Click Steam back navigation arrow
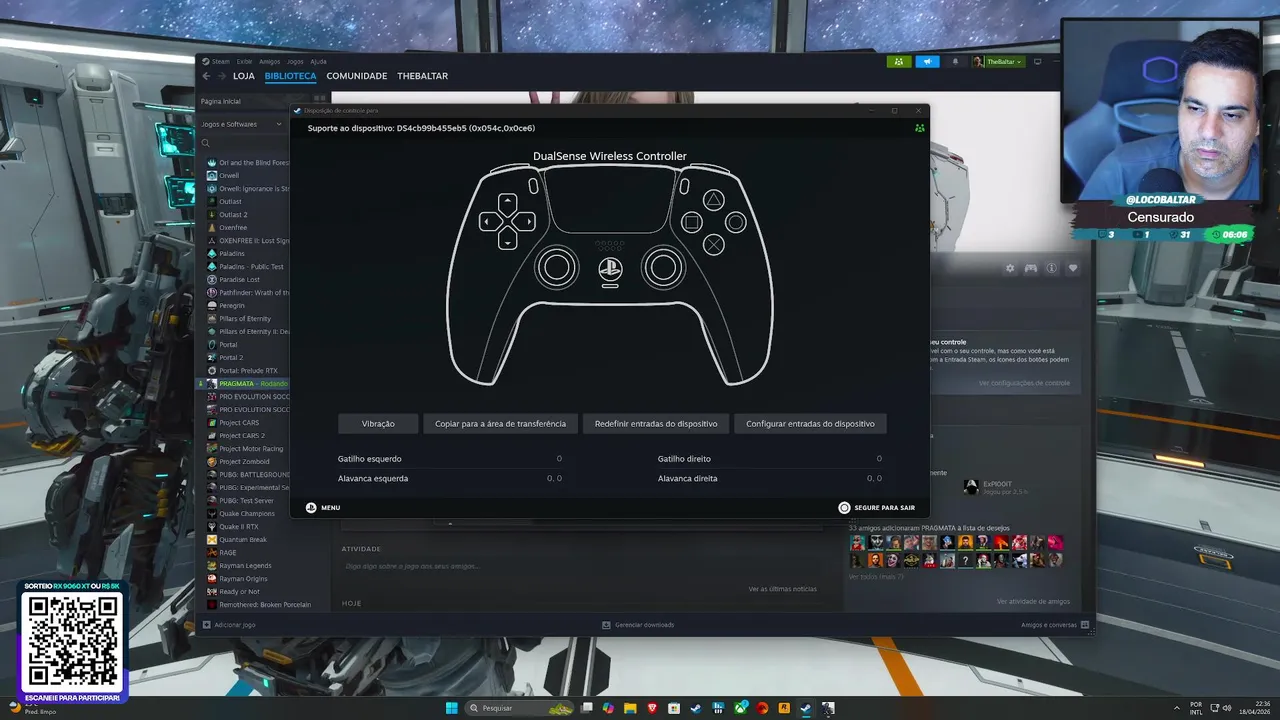Viewport: 1280px width, 720px height. pos(206,76)
